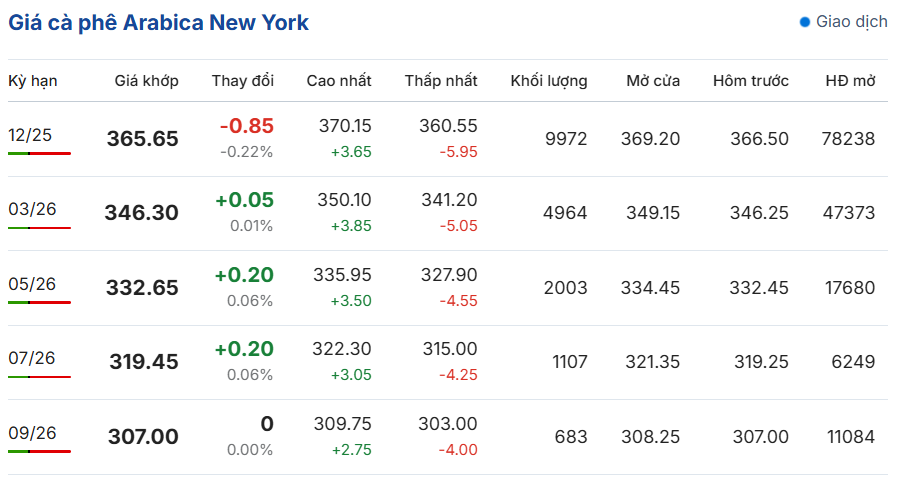
Task: Select the 05/26 contract term
Action: 32,284
